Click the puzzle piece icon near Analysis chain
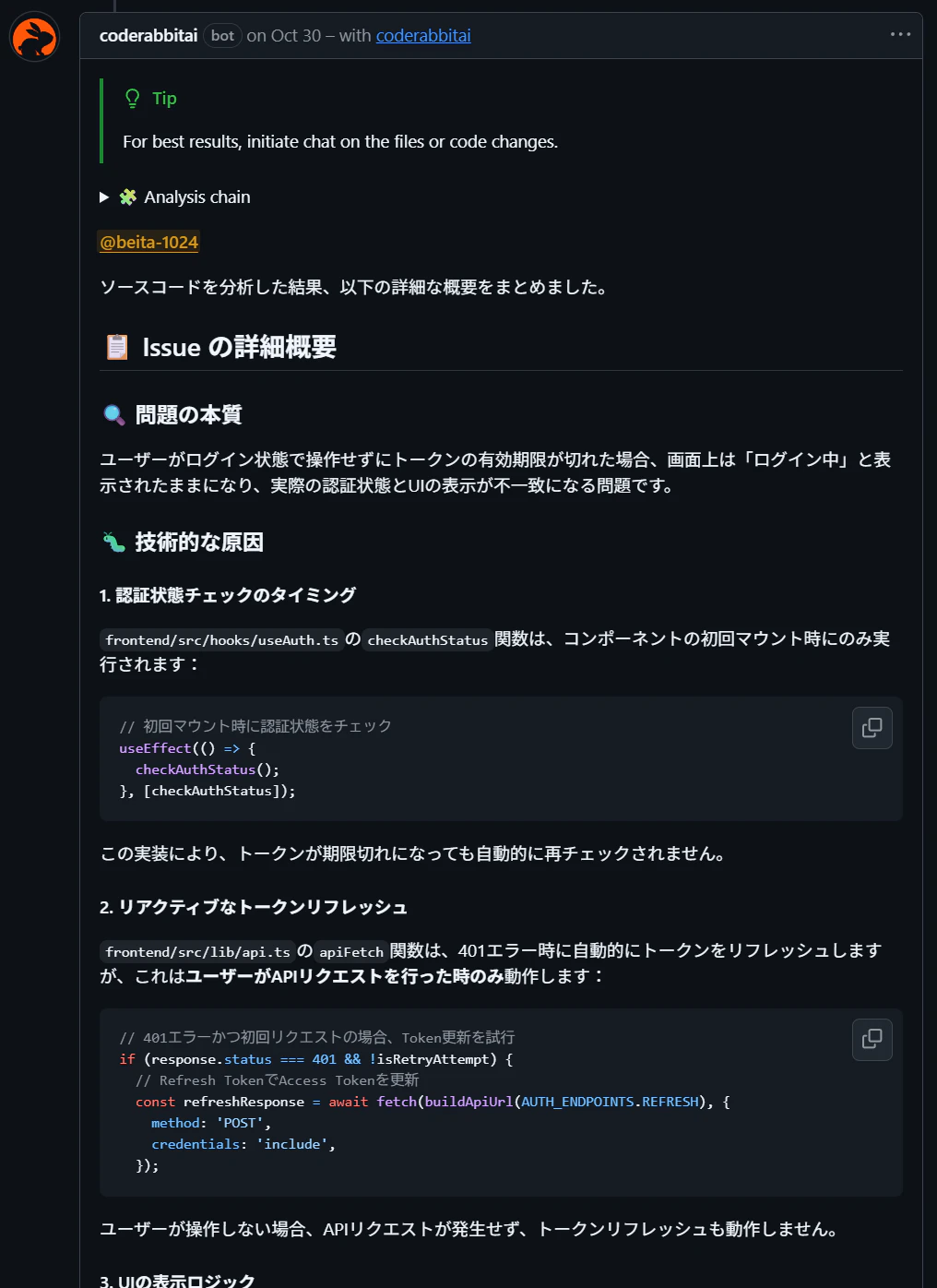Viewport: 937px width, 1288px height. click(x=129, y=197)
